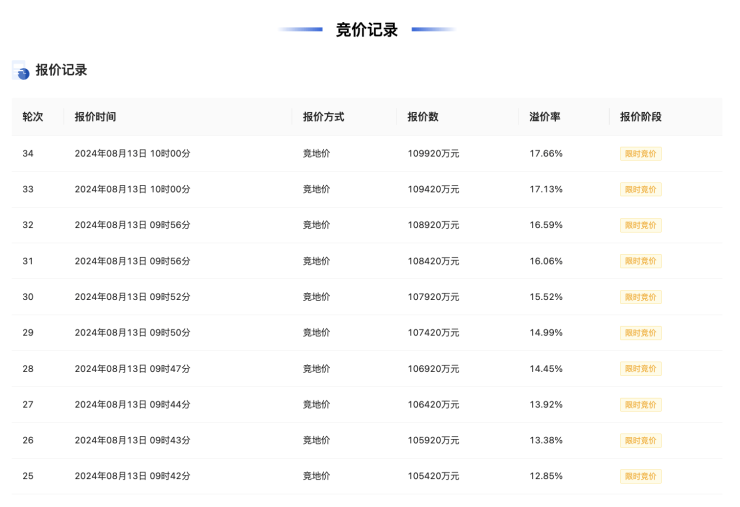This screenshot has width=740, height=507.
Task: Select the 限时竞价 badge in round 25 row
Action: click(x=640, y=477)
